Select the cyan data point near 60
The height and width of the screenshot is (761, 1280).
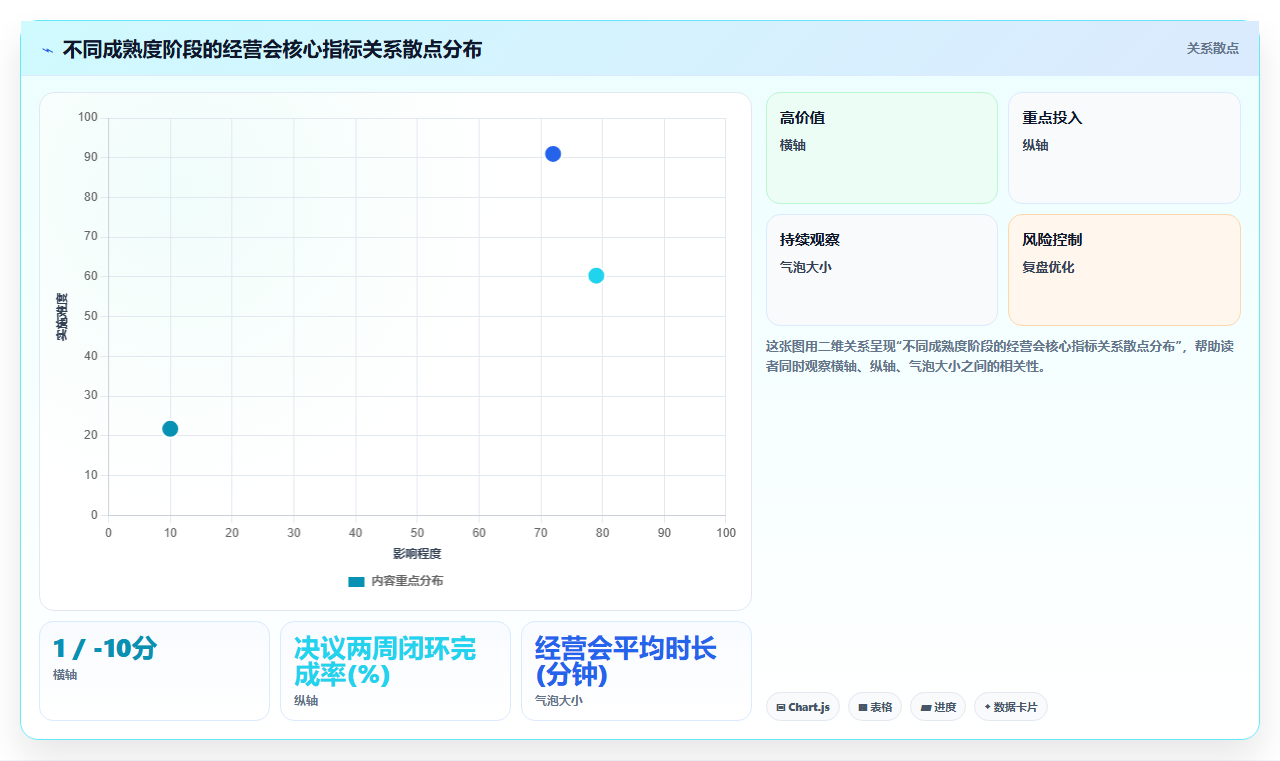pyautogui.click(x=596, y=276)
